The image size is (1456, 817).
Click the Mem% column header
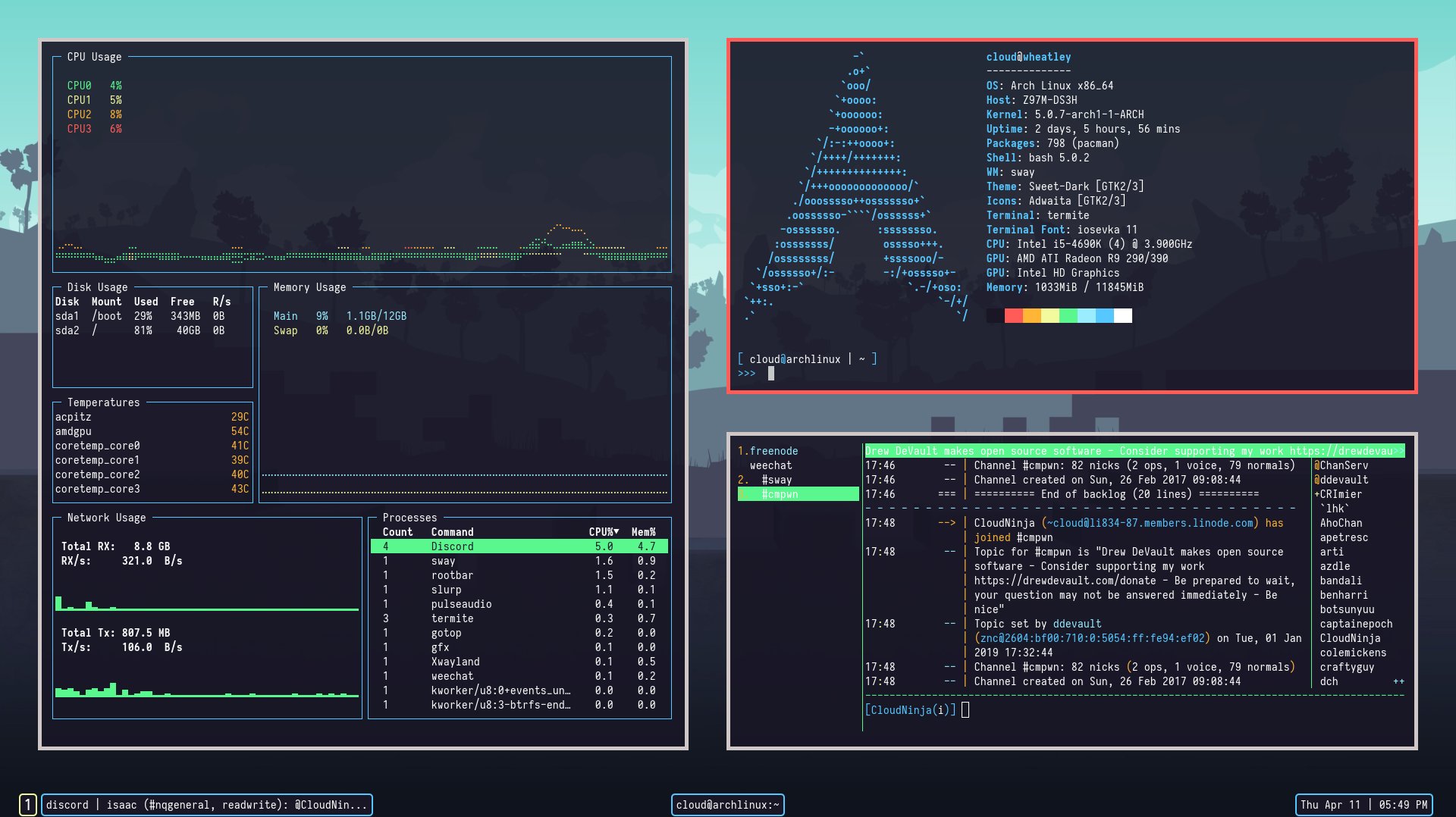point(642,531)
